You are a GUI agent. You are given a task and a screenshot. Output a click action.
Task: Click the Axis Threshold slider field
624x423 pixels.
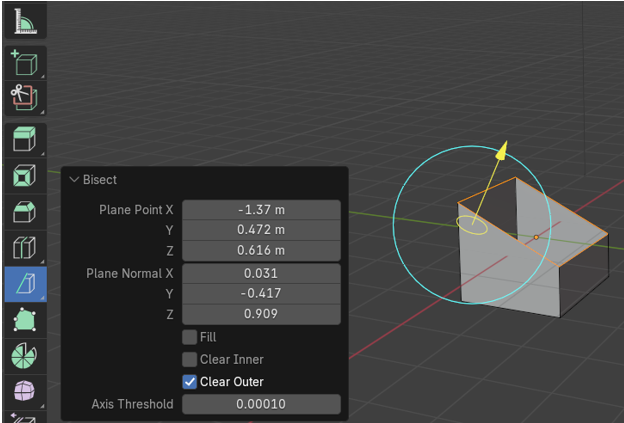[261, 404]
